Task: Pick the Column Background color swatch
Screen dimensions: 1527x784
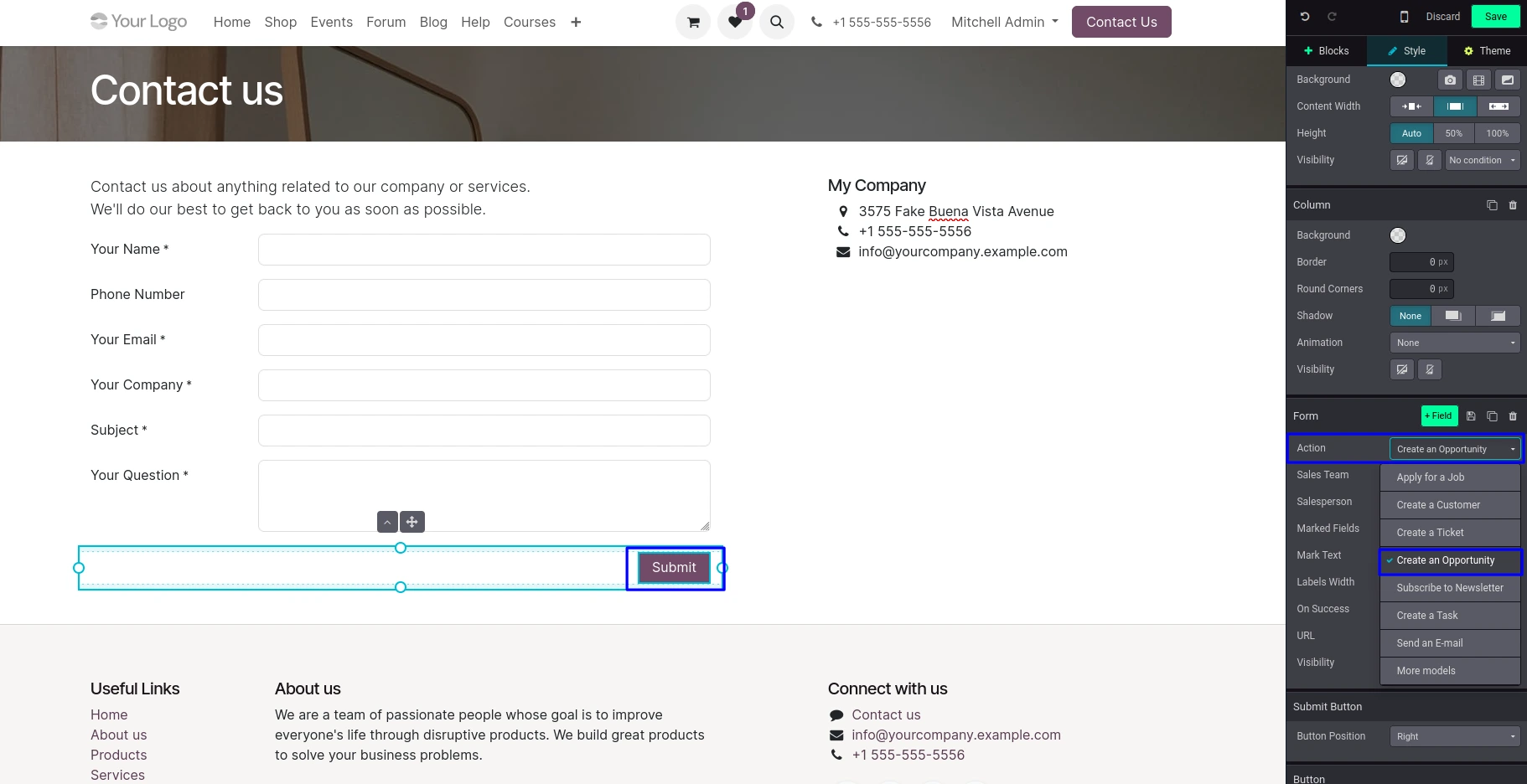Action: [x=1398, y=235]
